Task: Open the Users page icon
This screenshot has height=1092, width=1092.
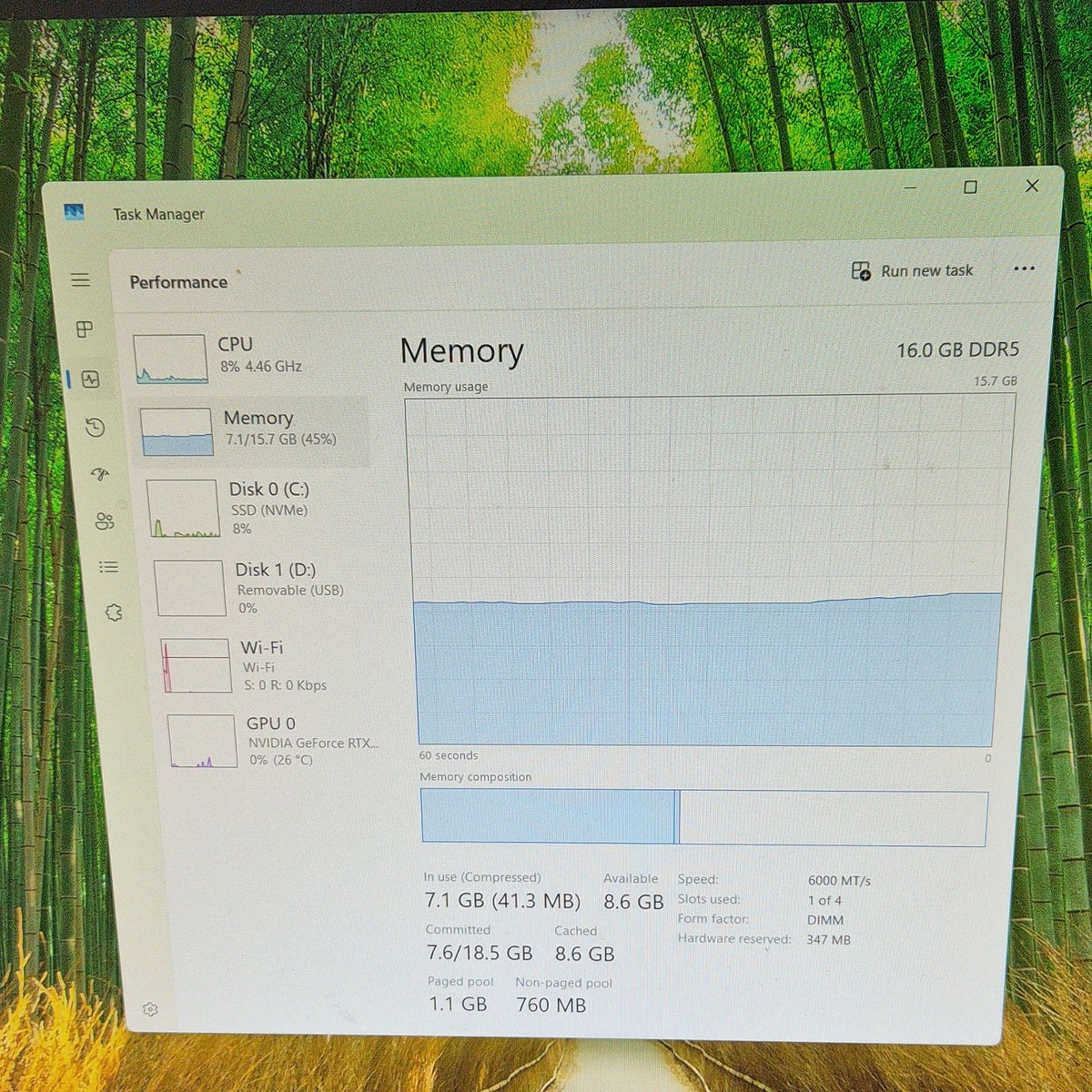Action: [105, 521]
